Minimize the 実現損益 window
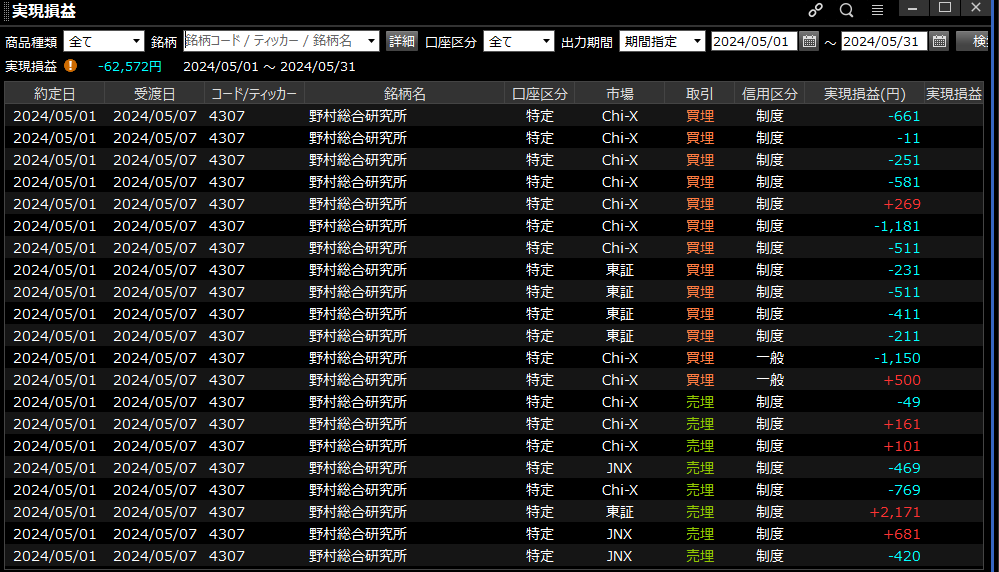This screenshot has width=999, height=572. pyautogui.click(x=912, y=8)
